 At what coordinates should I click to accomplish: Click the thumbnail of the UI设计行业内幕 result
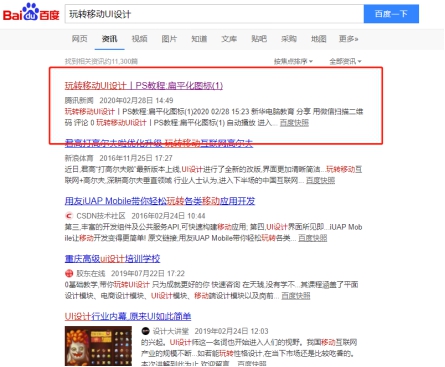pos(98,346)
